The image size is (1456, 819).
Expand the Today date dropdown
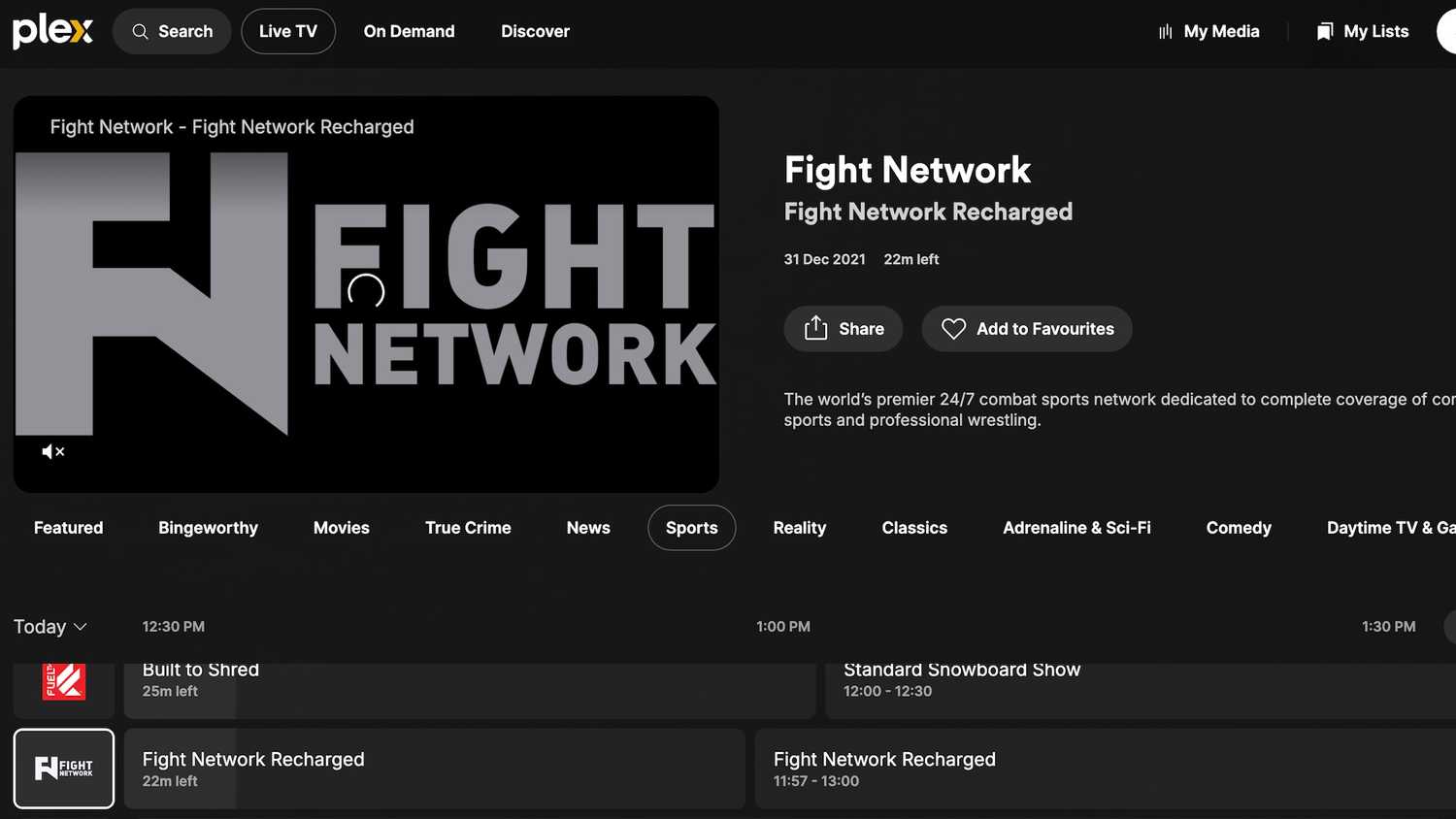50,627
